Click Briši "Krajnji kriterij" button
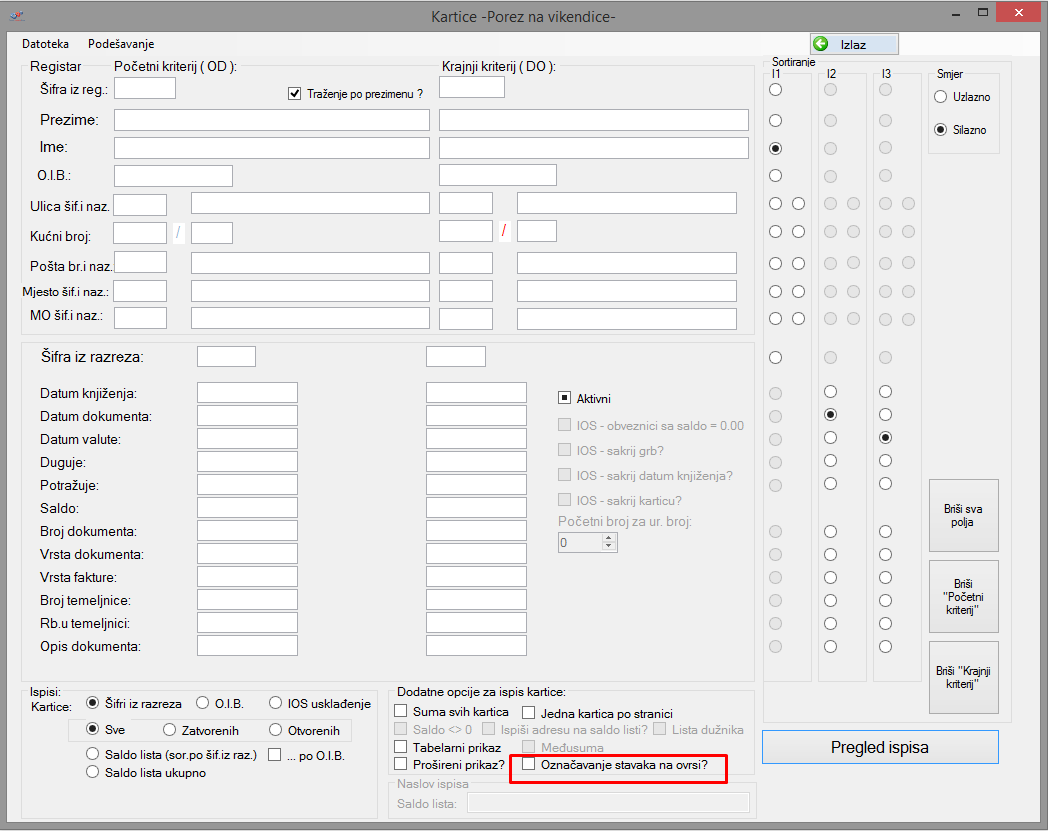This screenshot has width=1048, height=831. click(963, 677)
